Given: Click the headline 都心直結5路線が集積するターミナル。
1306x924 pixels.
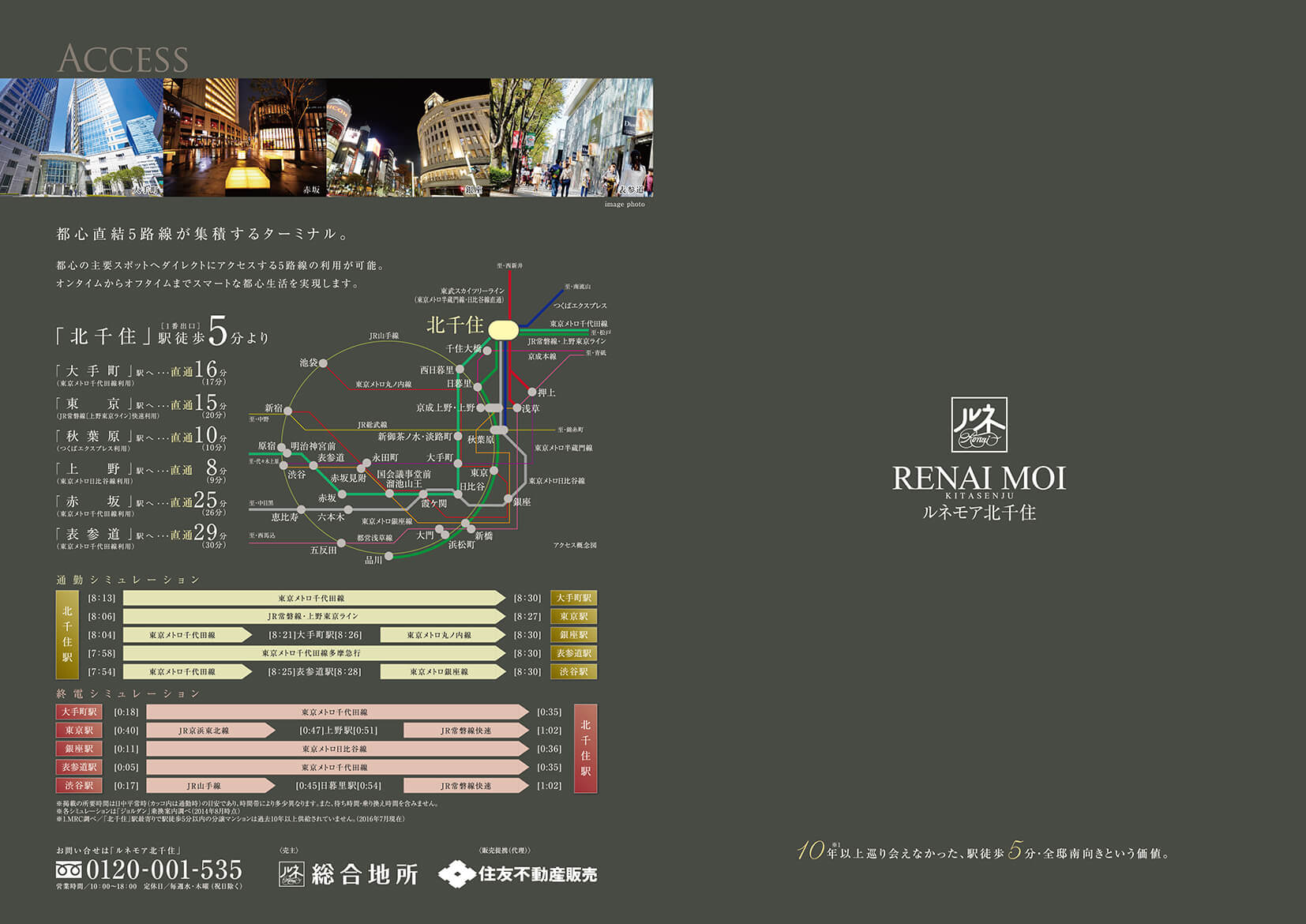Looking at the screenshot, I should [x=203, y=234].
